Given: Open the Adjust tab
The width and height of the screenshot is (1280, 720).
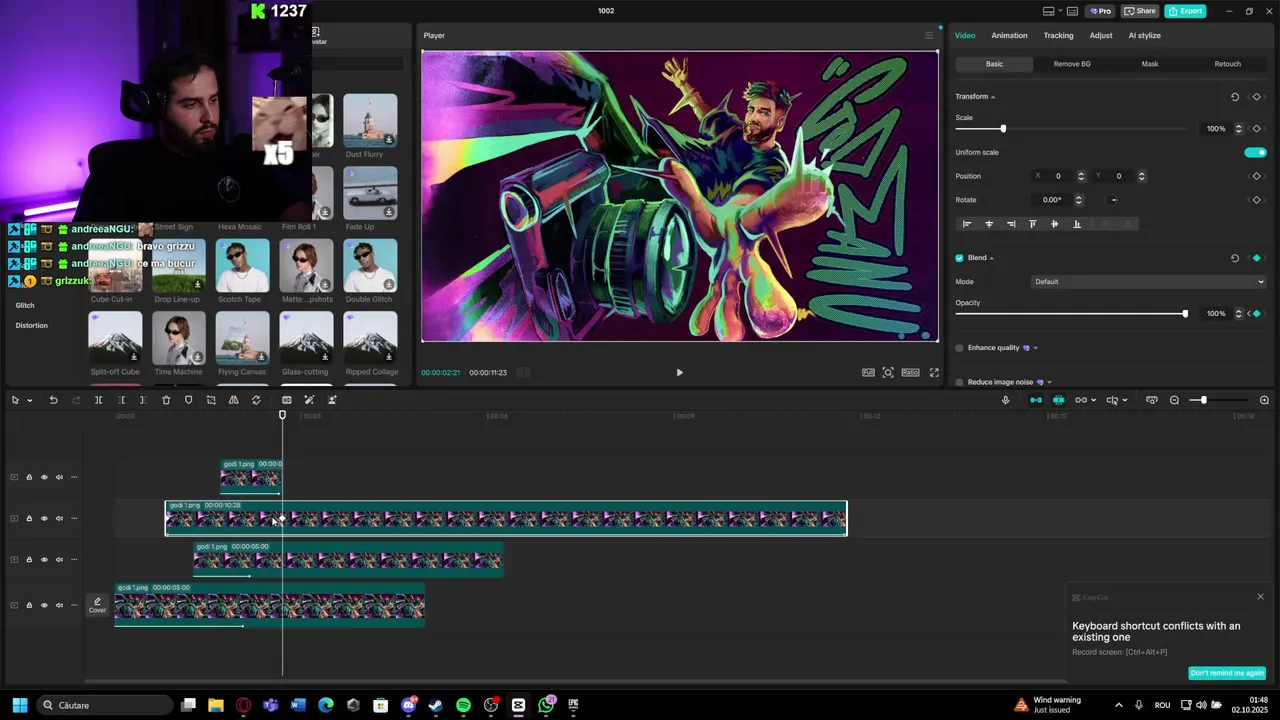Looking at the screenshot, I should [1101, 35].
